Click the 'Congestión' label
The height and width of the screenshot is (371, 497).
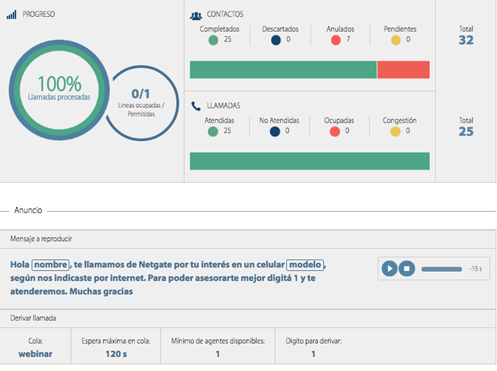click(x=400, y=120)
